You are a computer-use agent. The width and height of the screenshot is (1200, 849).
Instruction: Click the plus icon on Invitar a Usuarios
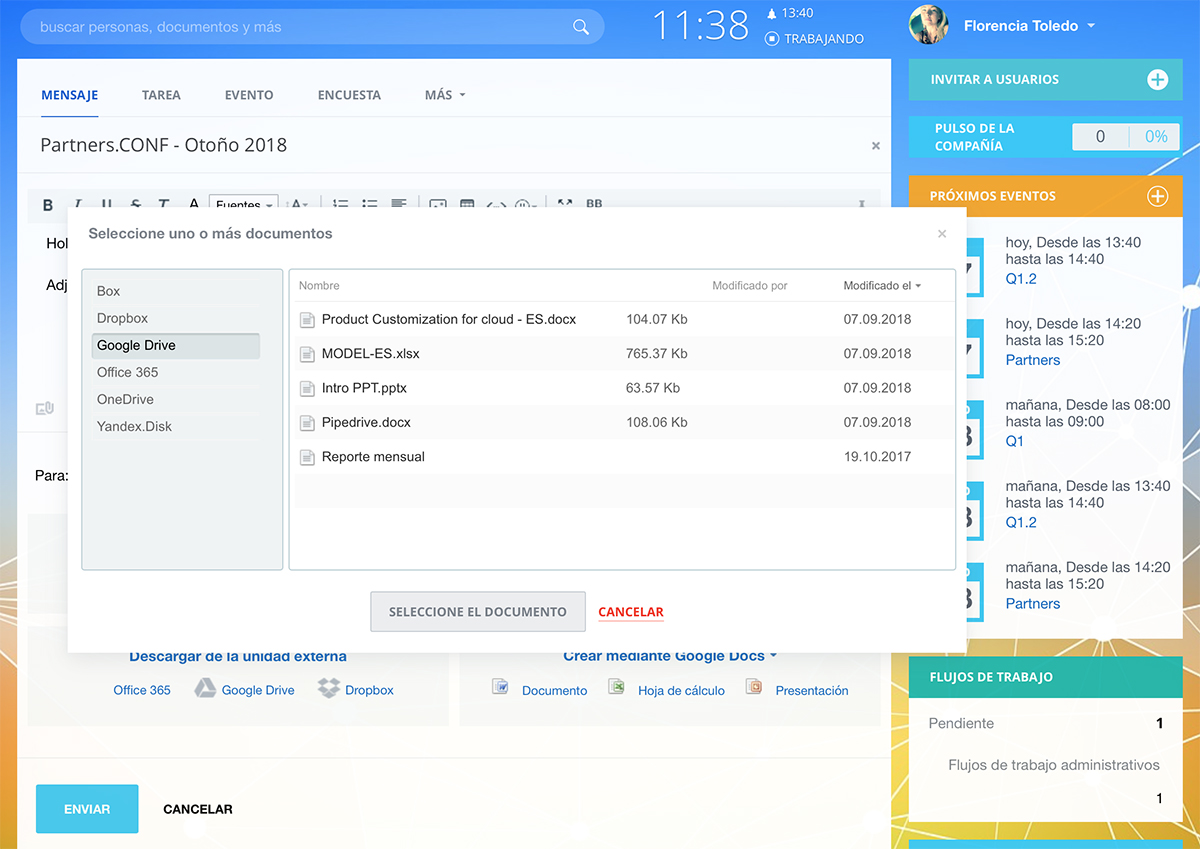1157,80
